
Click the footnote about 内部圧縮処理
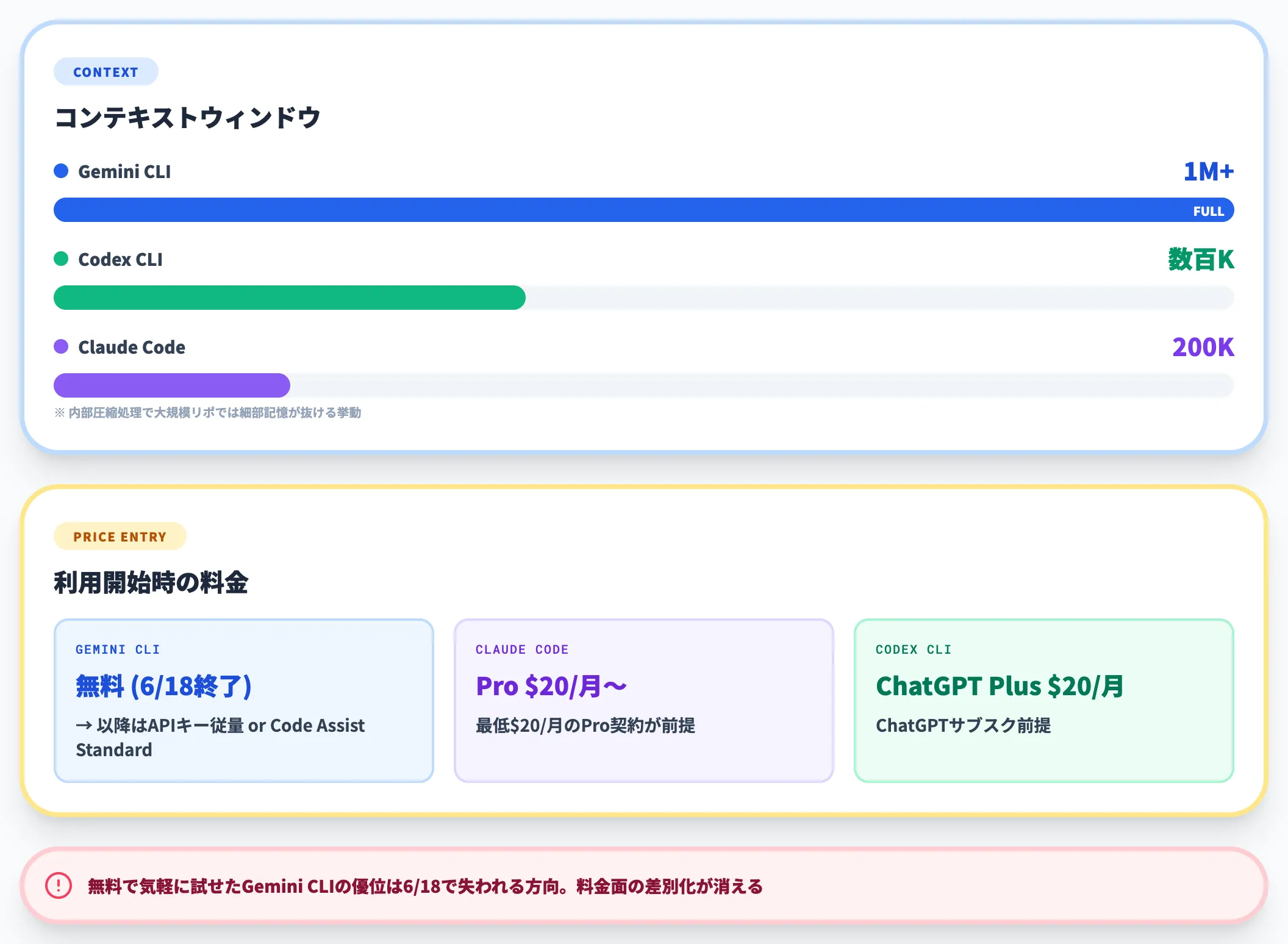[x=207, y=413]
